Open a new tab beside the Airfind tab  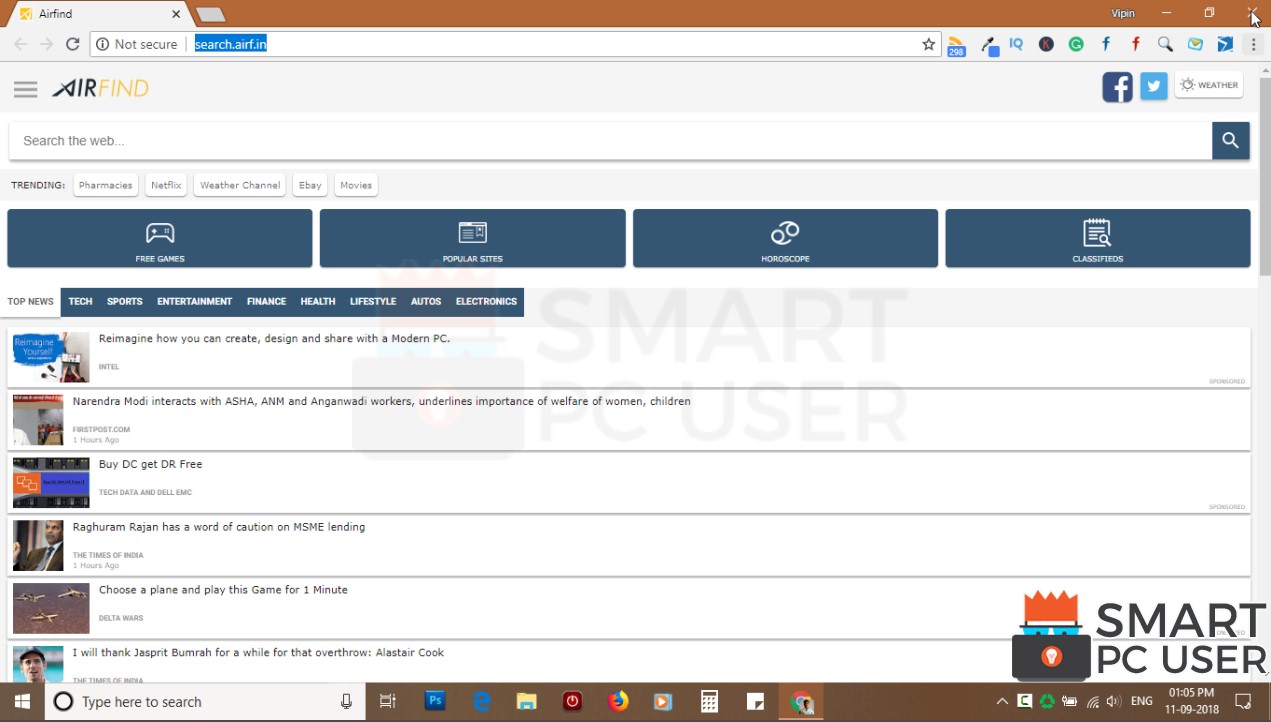[210, 14]
